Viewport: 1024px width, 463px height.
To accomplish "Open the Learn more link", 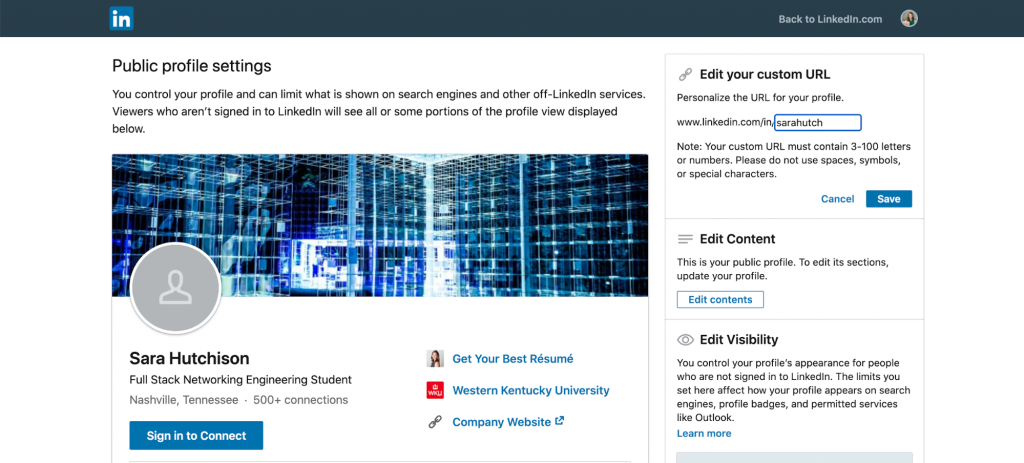I will pos(704,434).
